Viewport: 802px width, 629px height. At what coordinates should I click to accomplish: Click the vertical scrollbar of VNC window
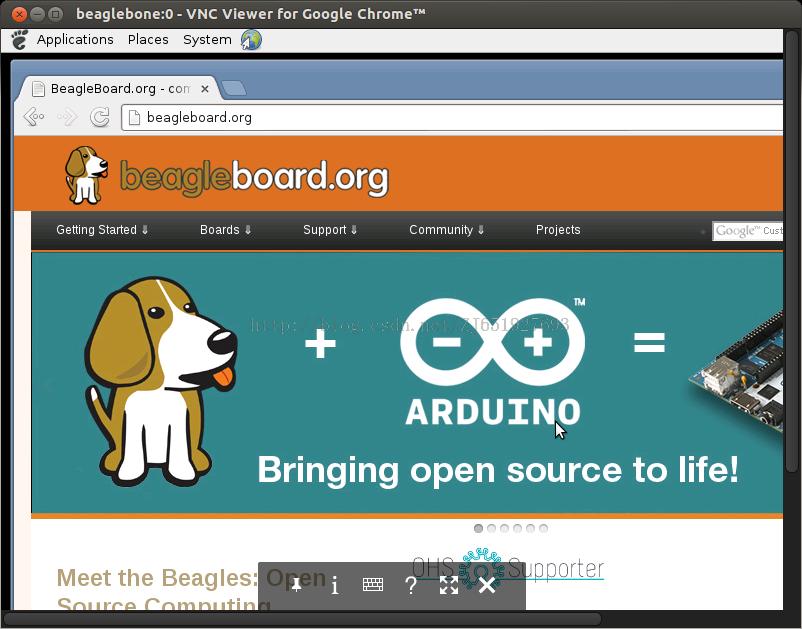coord(792,251)
